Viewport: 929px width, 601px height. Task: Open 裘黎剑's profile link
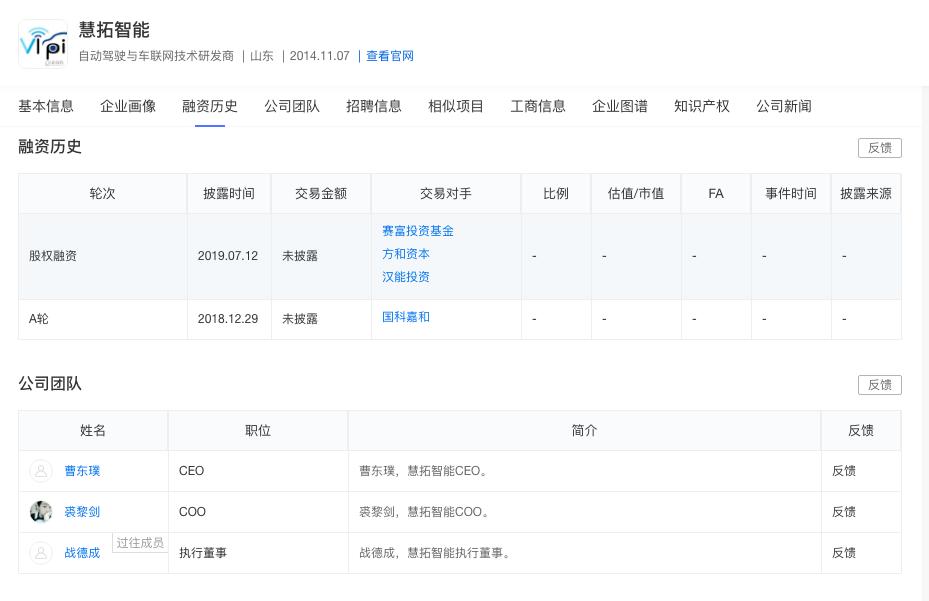point(82,512)
